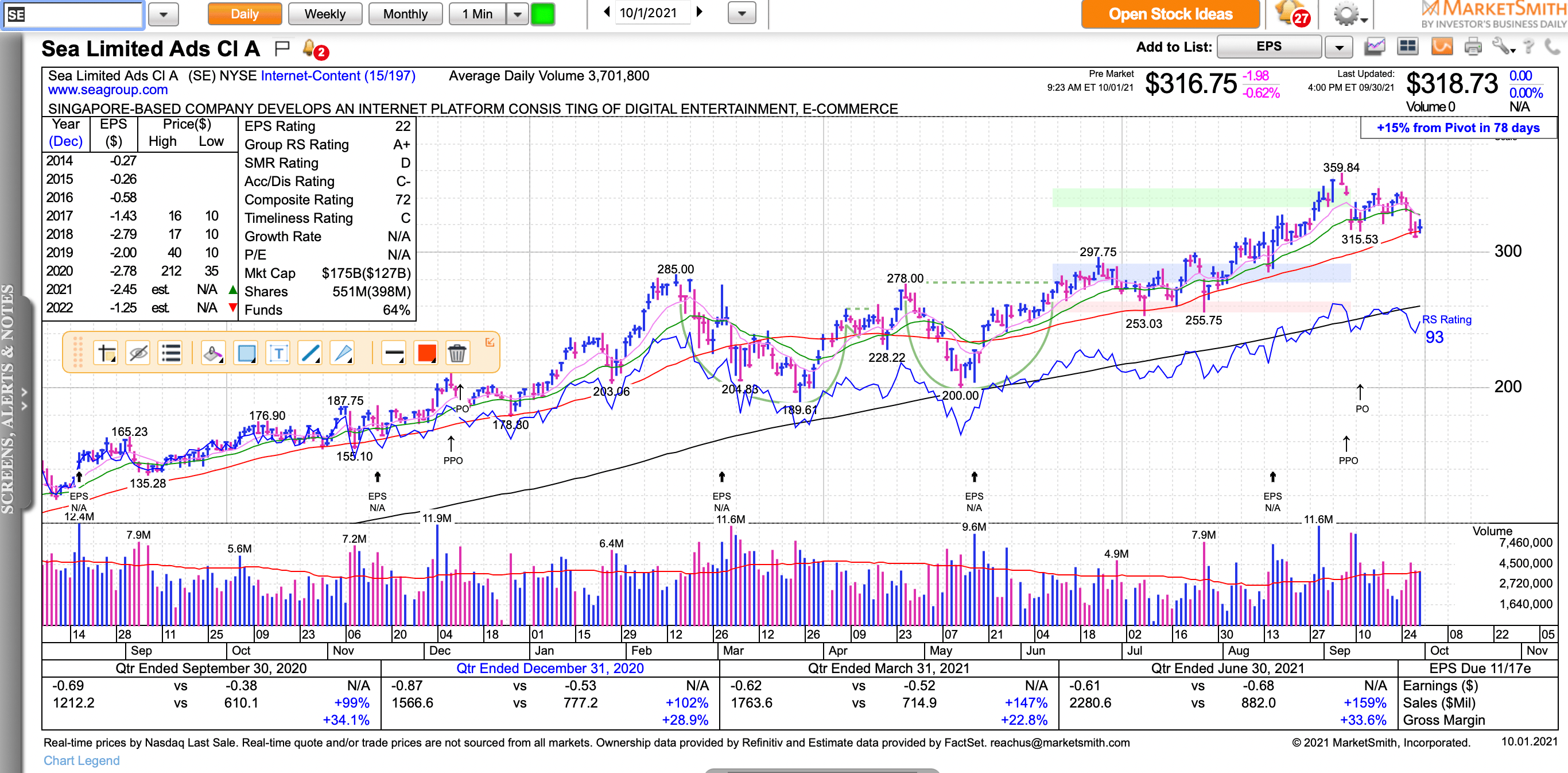Viewport: 1568px width, 773px height.
Task: Click +15% from Pivot in 78 days
Action: click(x=1458, y=128)
